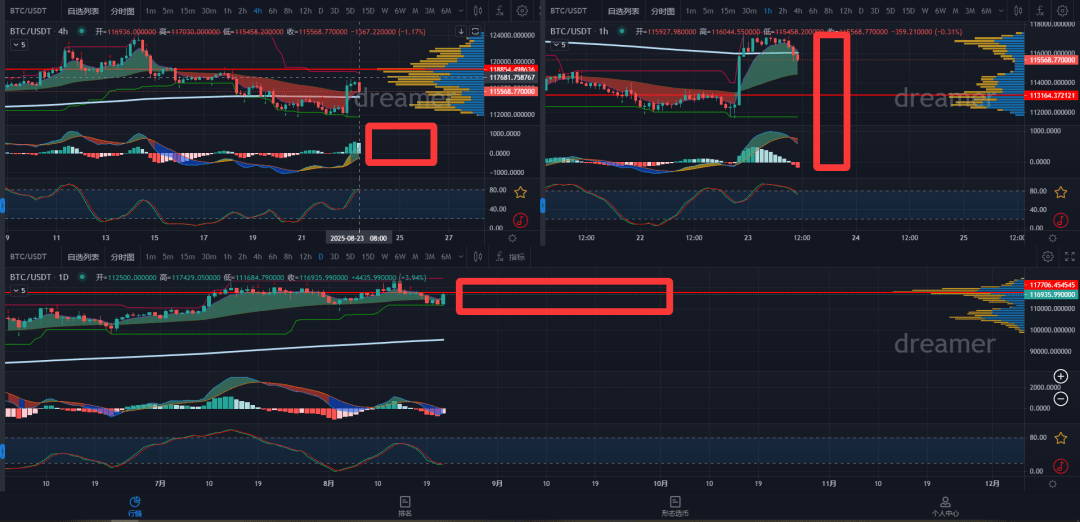Click the star icon on 1h chart
This screenshot has height=522, width=1080.
[x=1061, y=193]
